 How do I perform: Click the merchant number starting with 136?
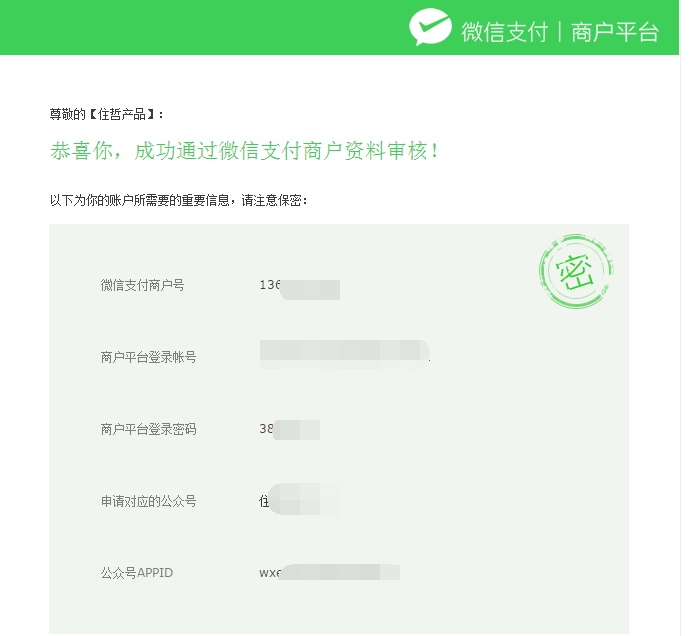pyautogui.click(x=299, y=289)
